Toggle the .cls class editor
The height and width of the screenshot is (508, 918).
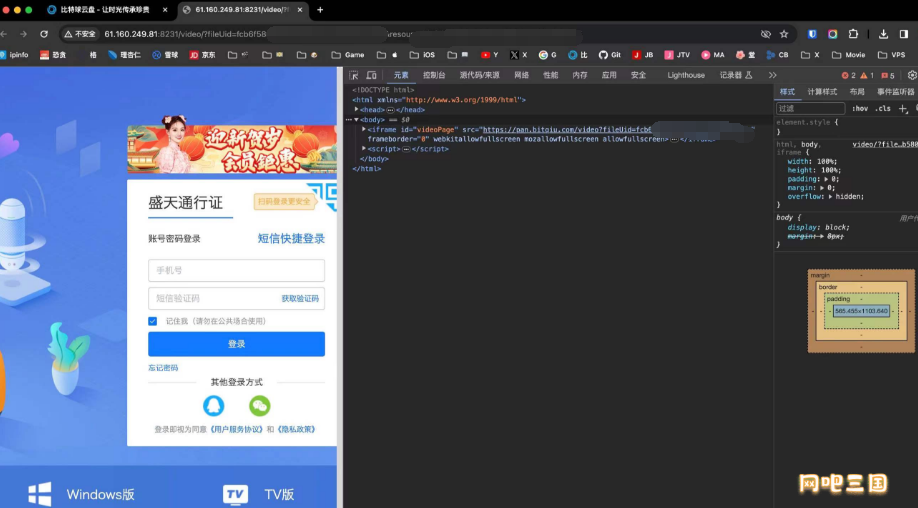click(882, 109)
